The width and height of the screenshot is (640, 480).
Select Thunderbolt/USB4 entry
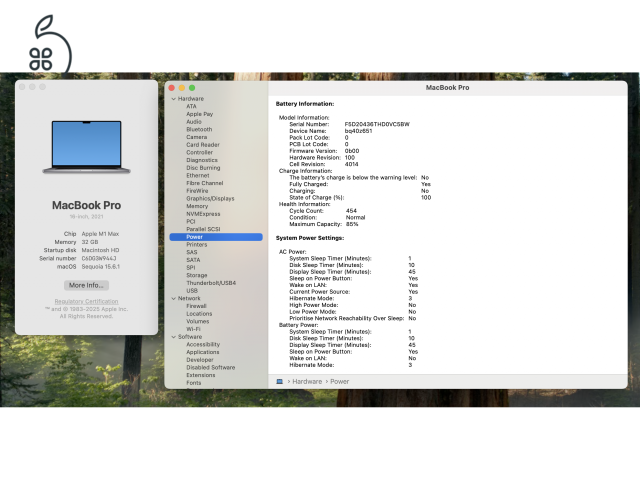(x=211, y=283)
